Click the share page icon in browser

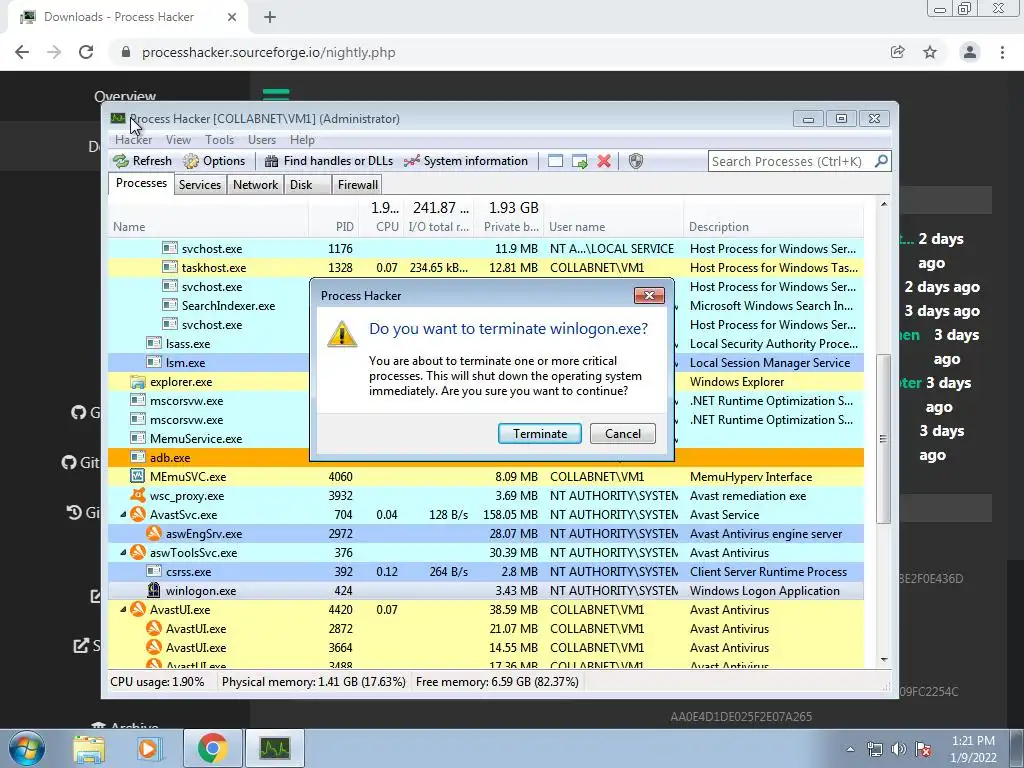[x=898, y=52]
